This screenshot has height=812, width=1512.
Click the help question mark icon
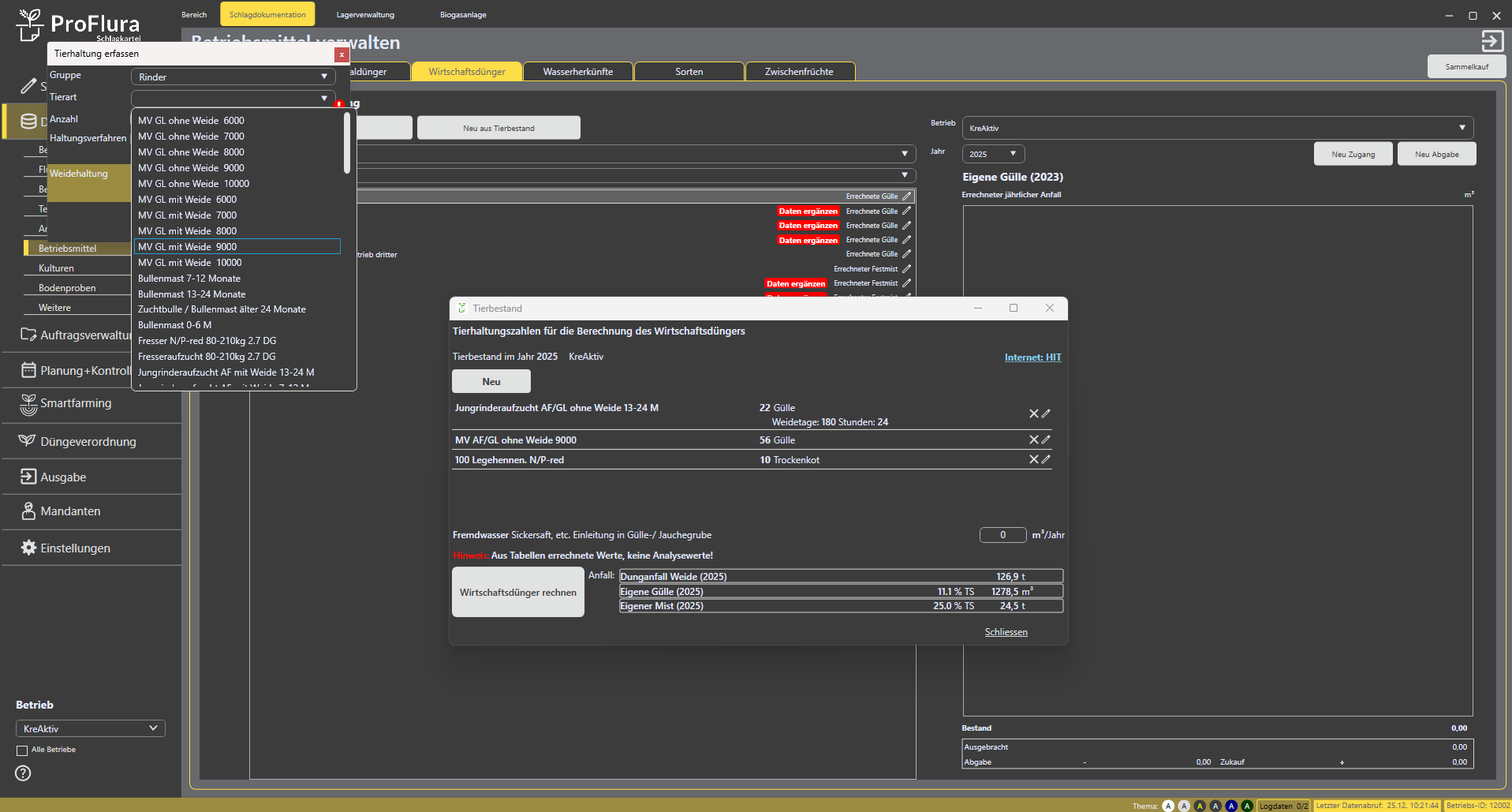(x=24, y=773)
